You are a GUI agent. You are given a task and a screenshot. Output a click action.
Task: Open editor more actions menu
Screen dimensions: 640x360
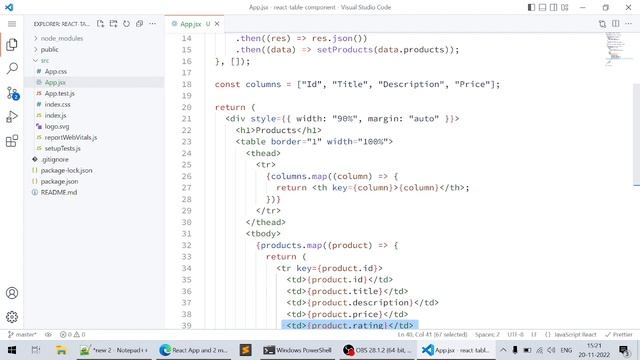tap(629, 24)
